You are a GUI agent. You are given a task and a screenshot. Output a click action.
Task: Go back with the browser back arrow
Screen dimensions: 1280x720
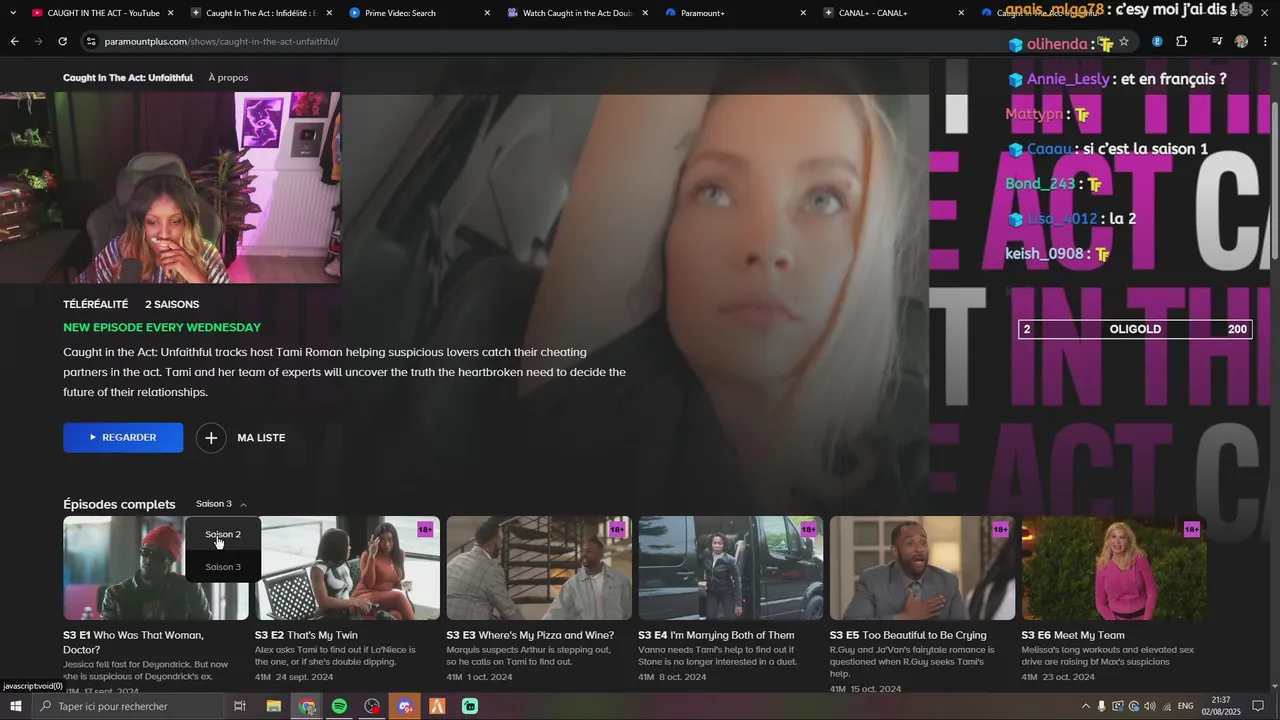(14, 41)
